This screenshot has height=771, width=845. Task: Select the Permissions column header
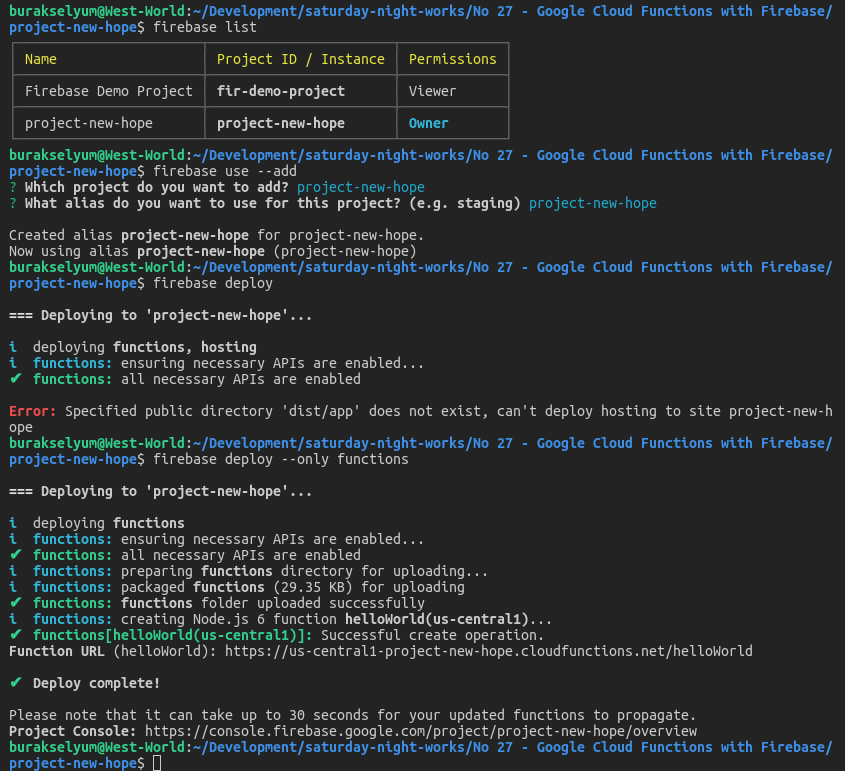tap(452, 59)
